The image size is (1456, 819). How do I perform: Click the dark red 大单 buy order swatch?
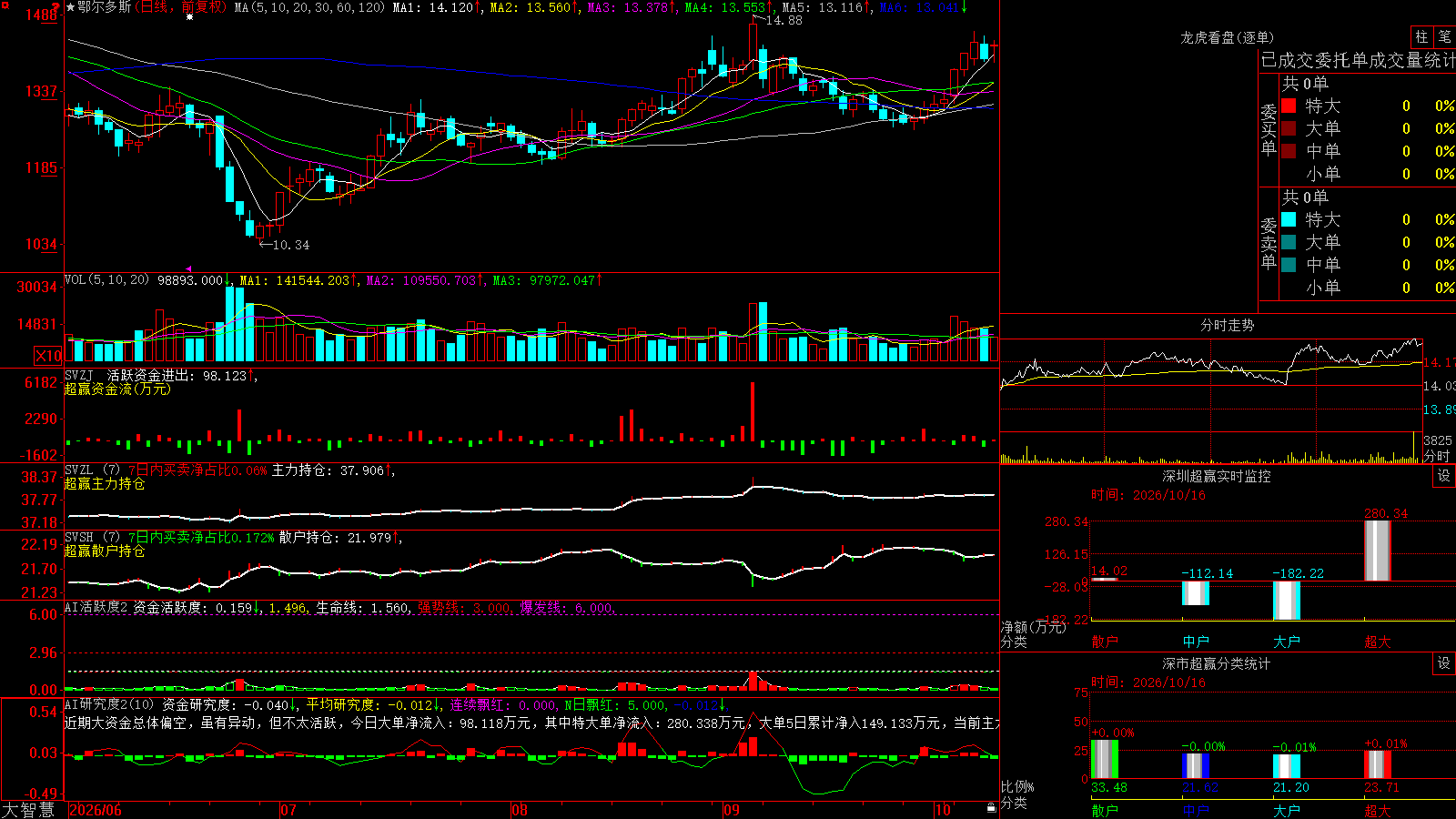coord(1289,128)
